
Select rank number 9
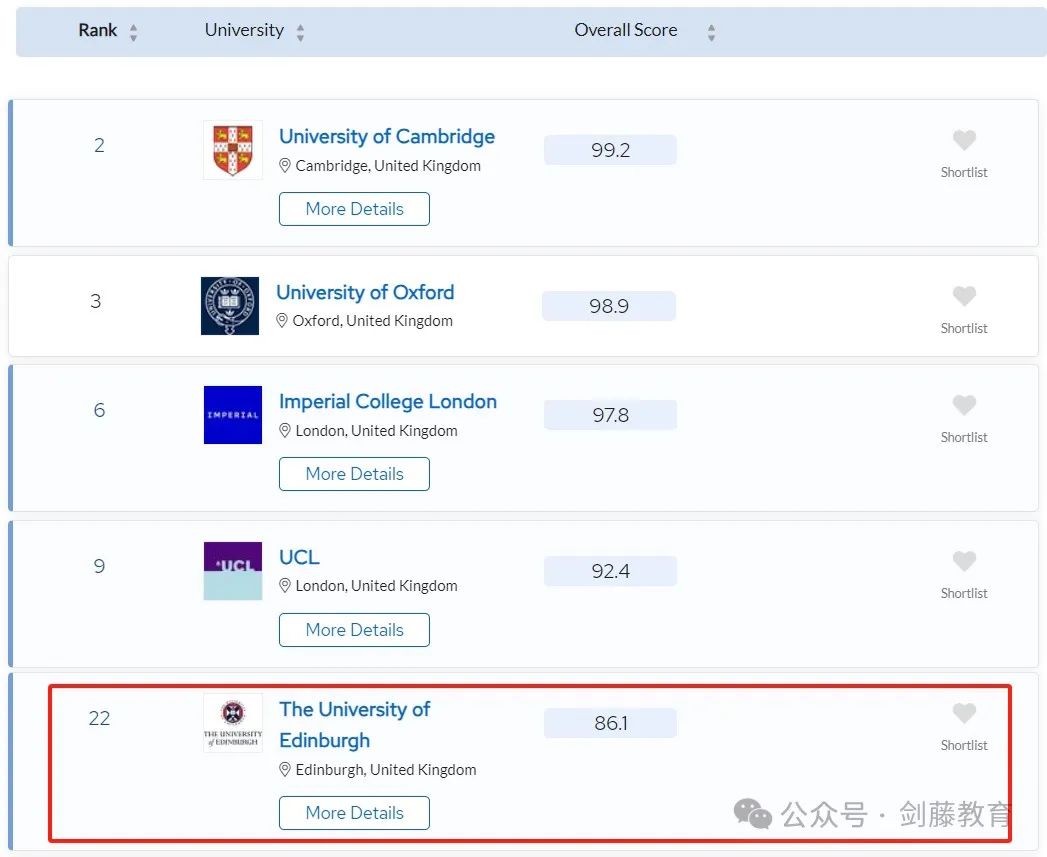coord(99,566)
